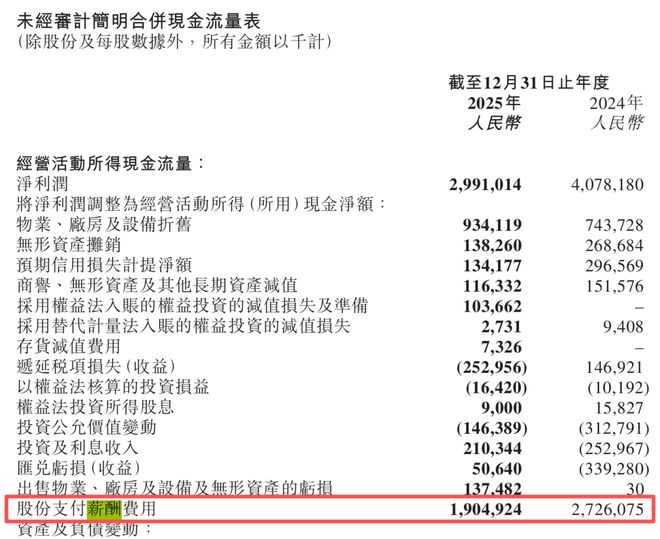Select the 匯兌虧損(收益) row label

(79, 468)
